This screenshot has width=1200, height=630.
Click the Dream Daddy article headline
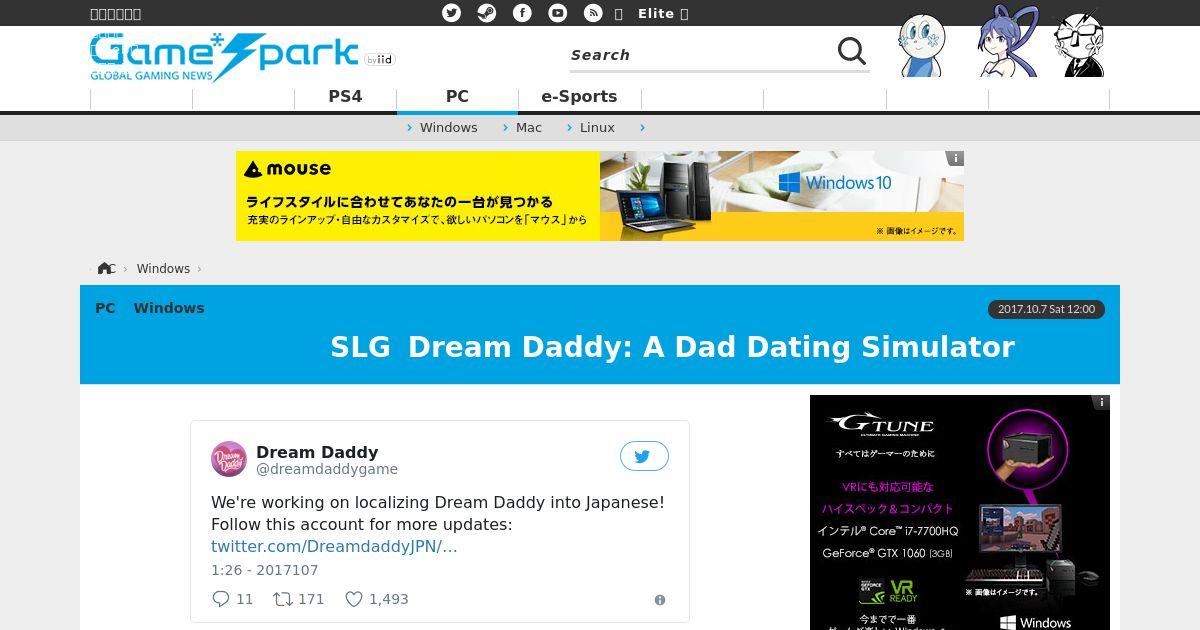pos(672,347)
